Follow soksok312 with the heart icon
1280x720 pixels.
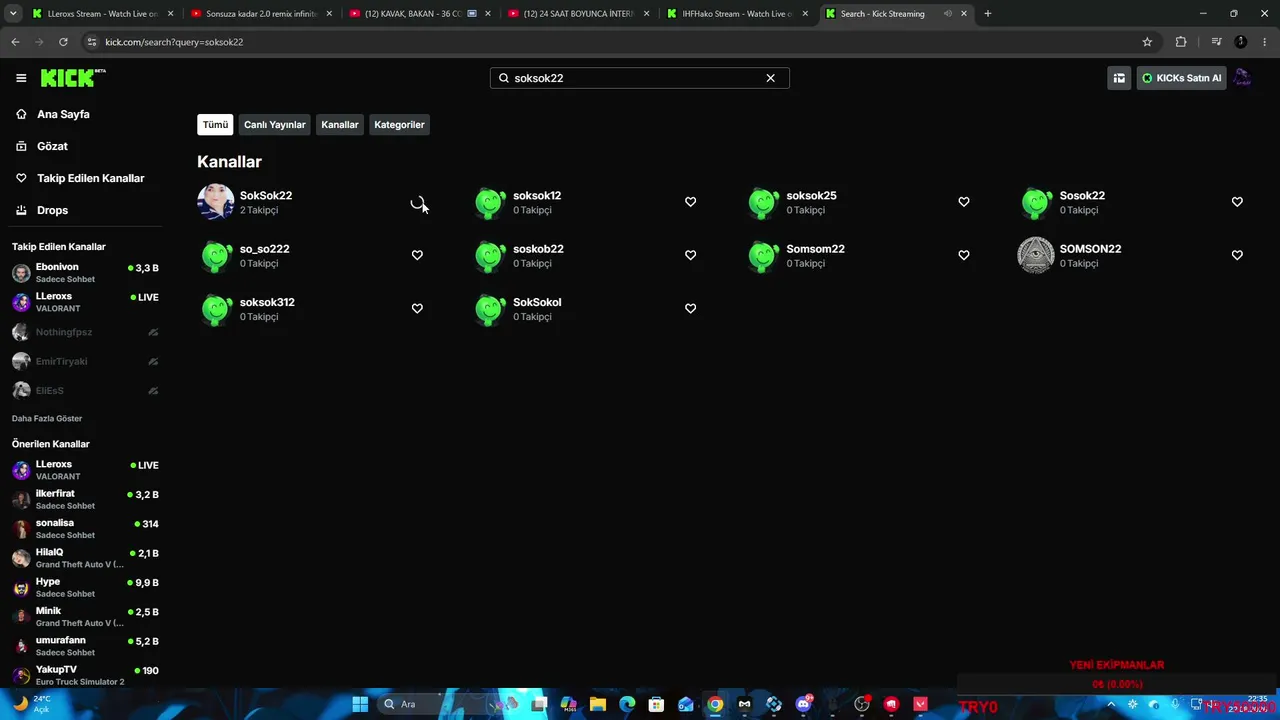(x=417, y=308)
